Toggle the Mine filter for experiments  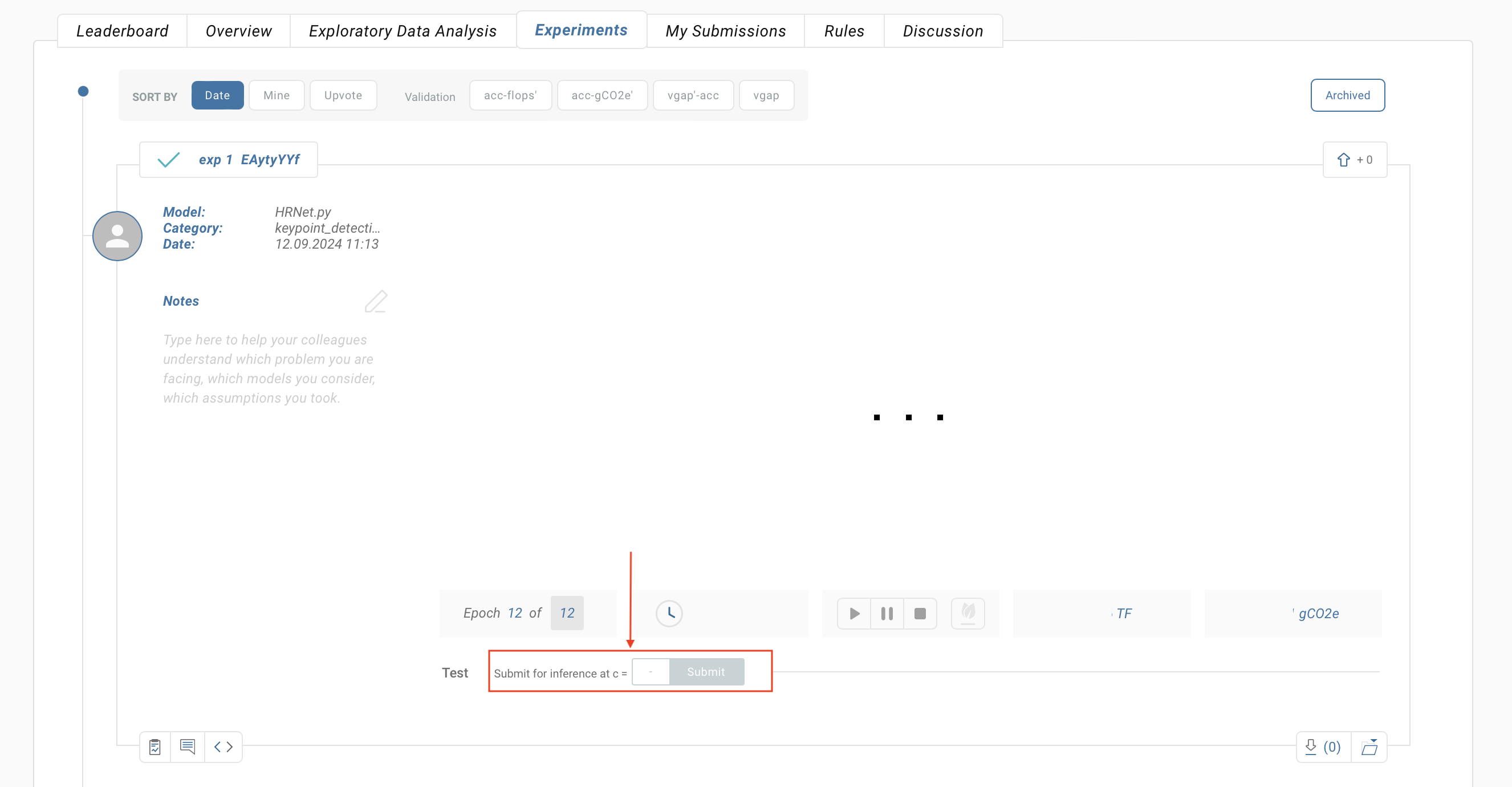click(277, 94)
